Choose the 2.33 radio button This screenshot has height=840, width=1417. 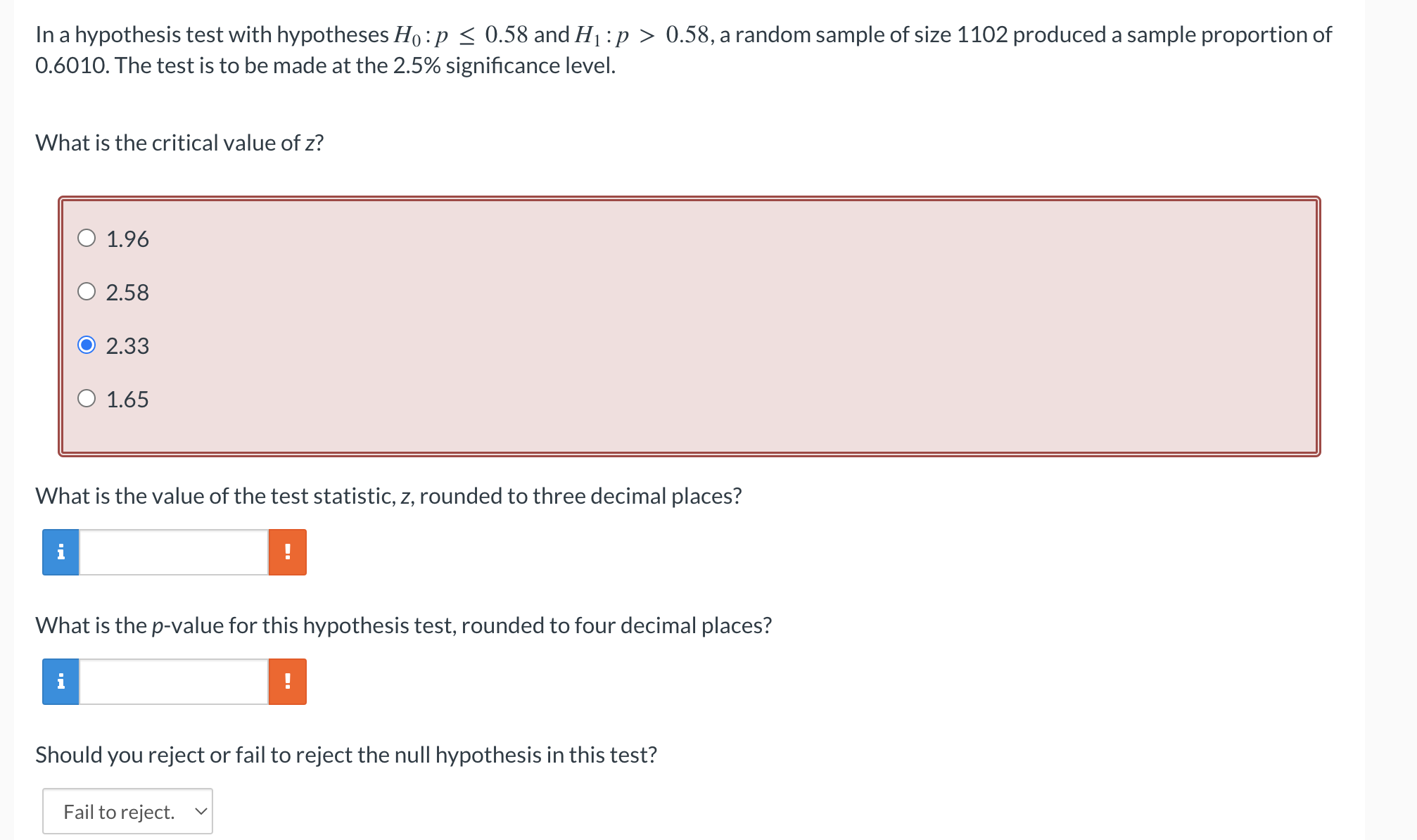(x=87, y=345)
